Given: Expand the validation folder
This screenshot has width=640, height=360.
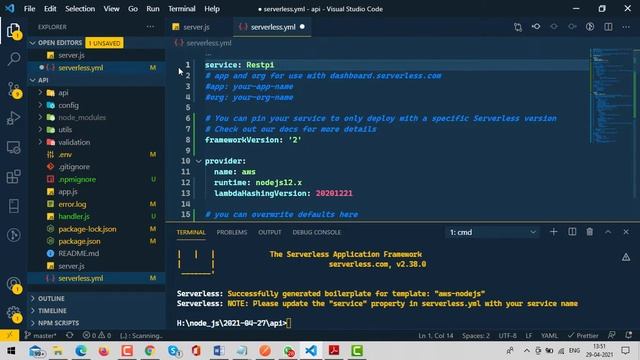Looking at the screenshot, I should 40,142.
